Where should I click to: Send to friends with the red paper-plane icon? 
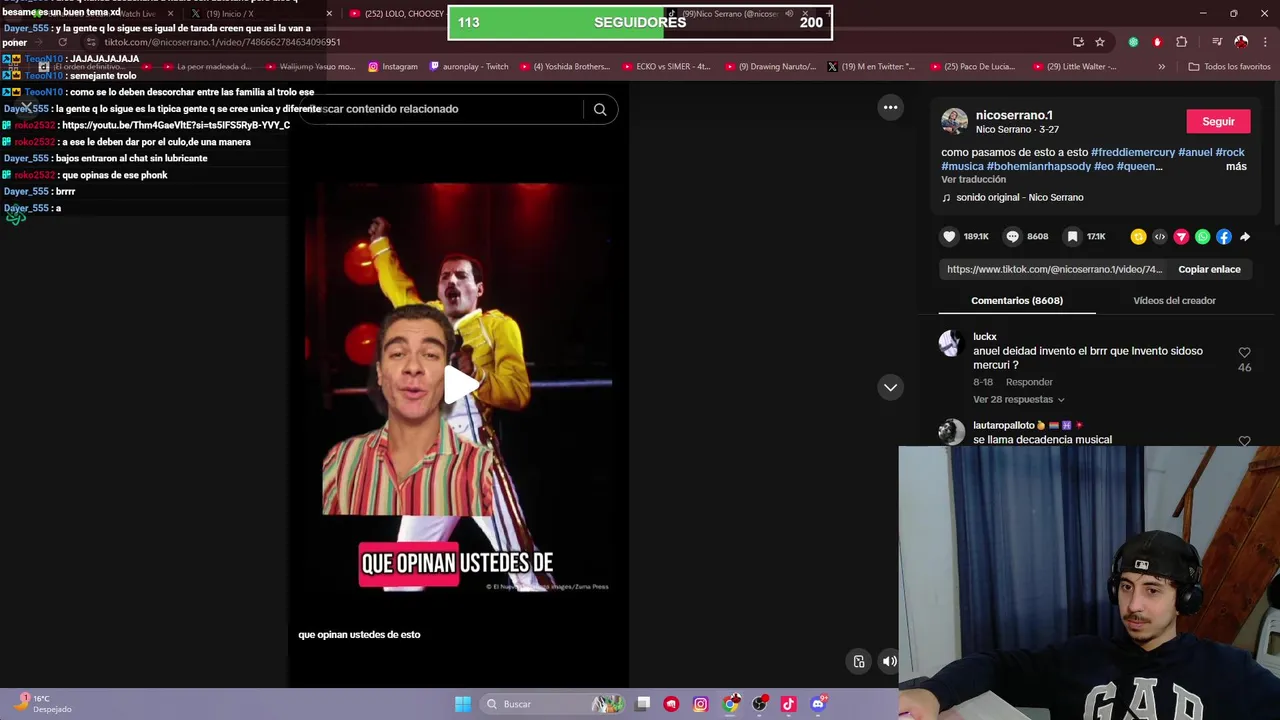1181,237
